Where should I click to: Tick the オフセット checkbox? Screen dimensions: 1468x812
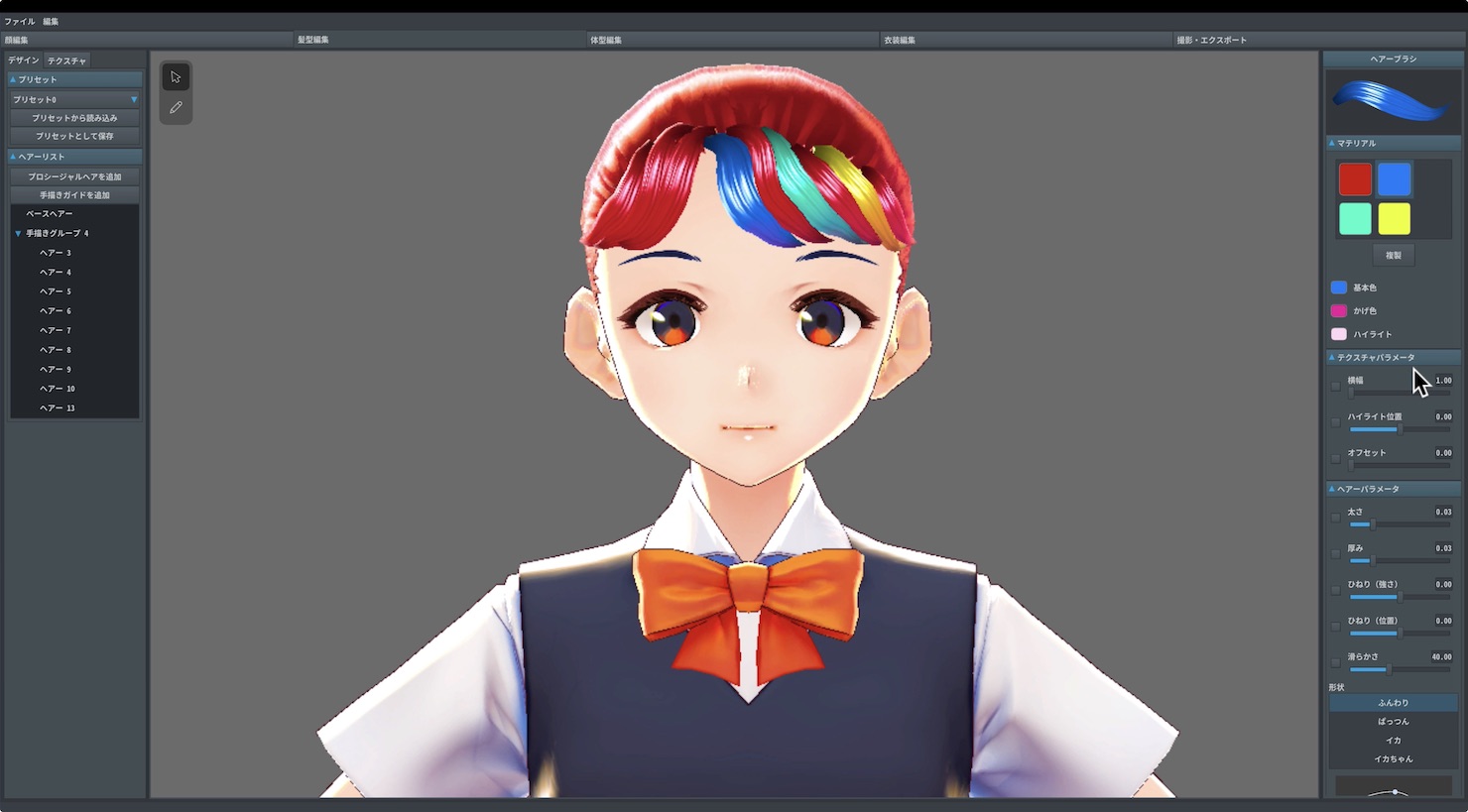1335,459
